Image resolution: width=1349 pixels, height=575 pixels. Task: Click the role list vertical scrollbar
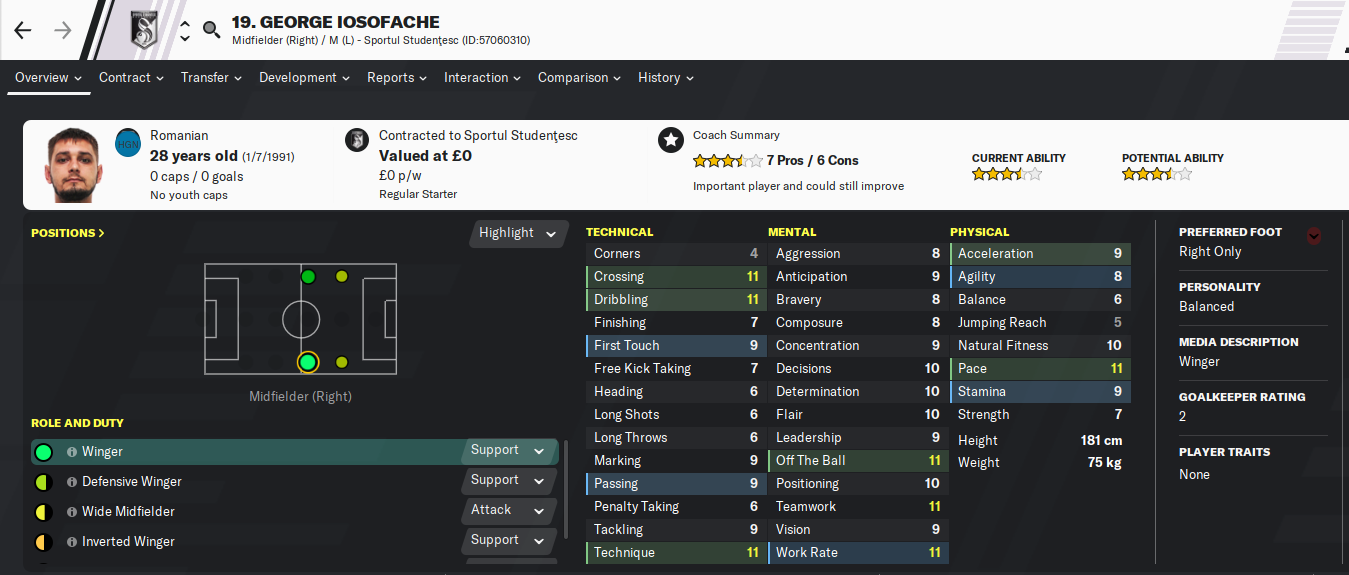[565, 488]
